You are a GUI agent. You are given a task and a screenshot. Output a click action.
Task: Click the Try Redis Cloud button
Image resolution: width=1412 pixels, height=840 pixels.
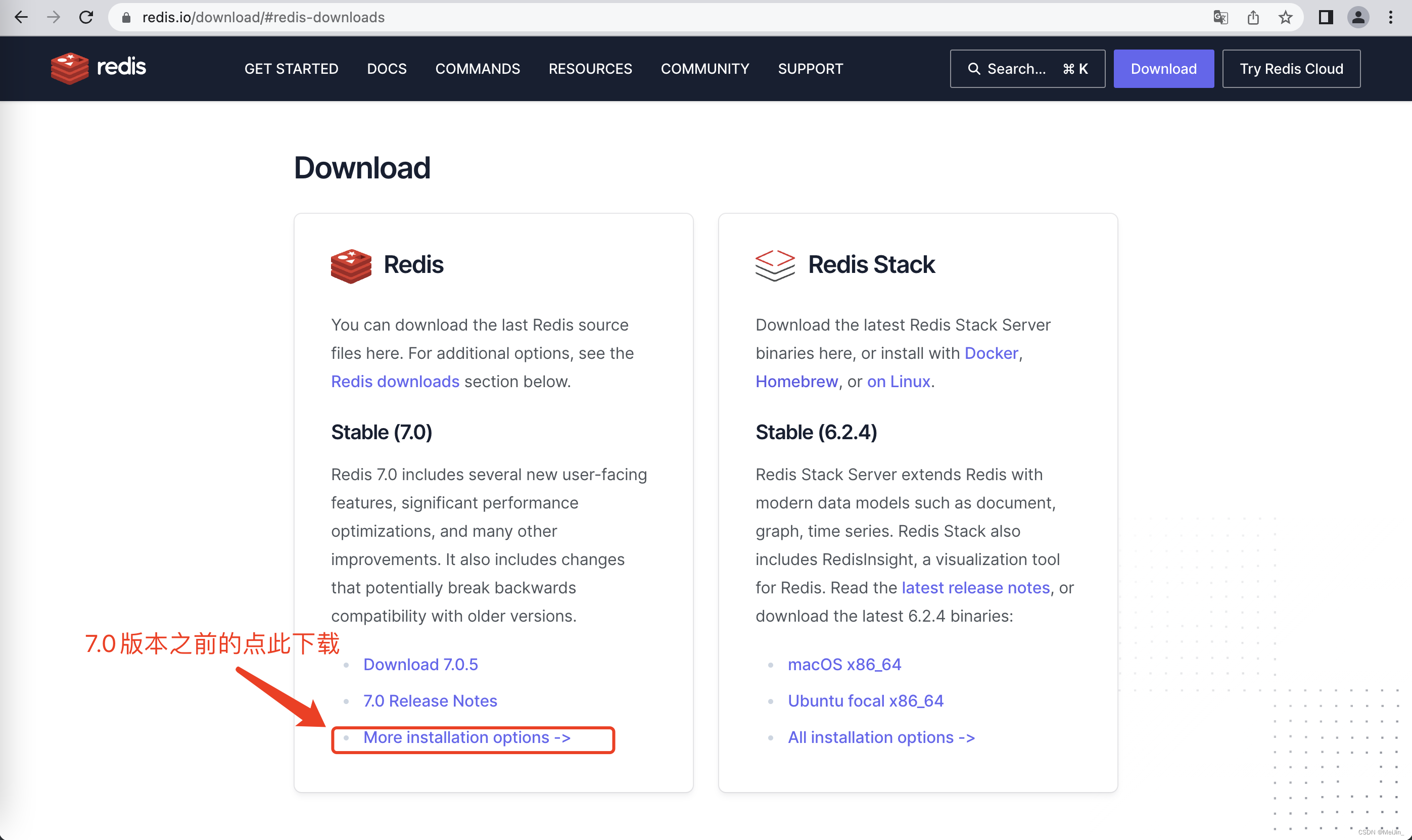[1291, 68]
